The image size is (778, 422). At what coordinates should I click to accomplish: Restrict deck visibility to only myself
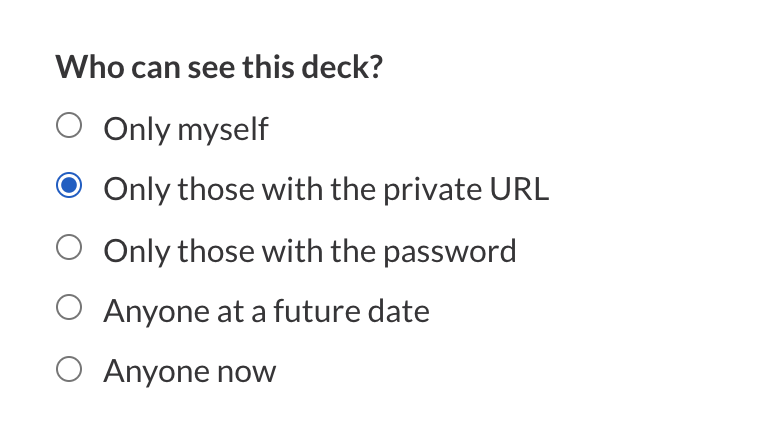[x=68, y=128]
